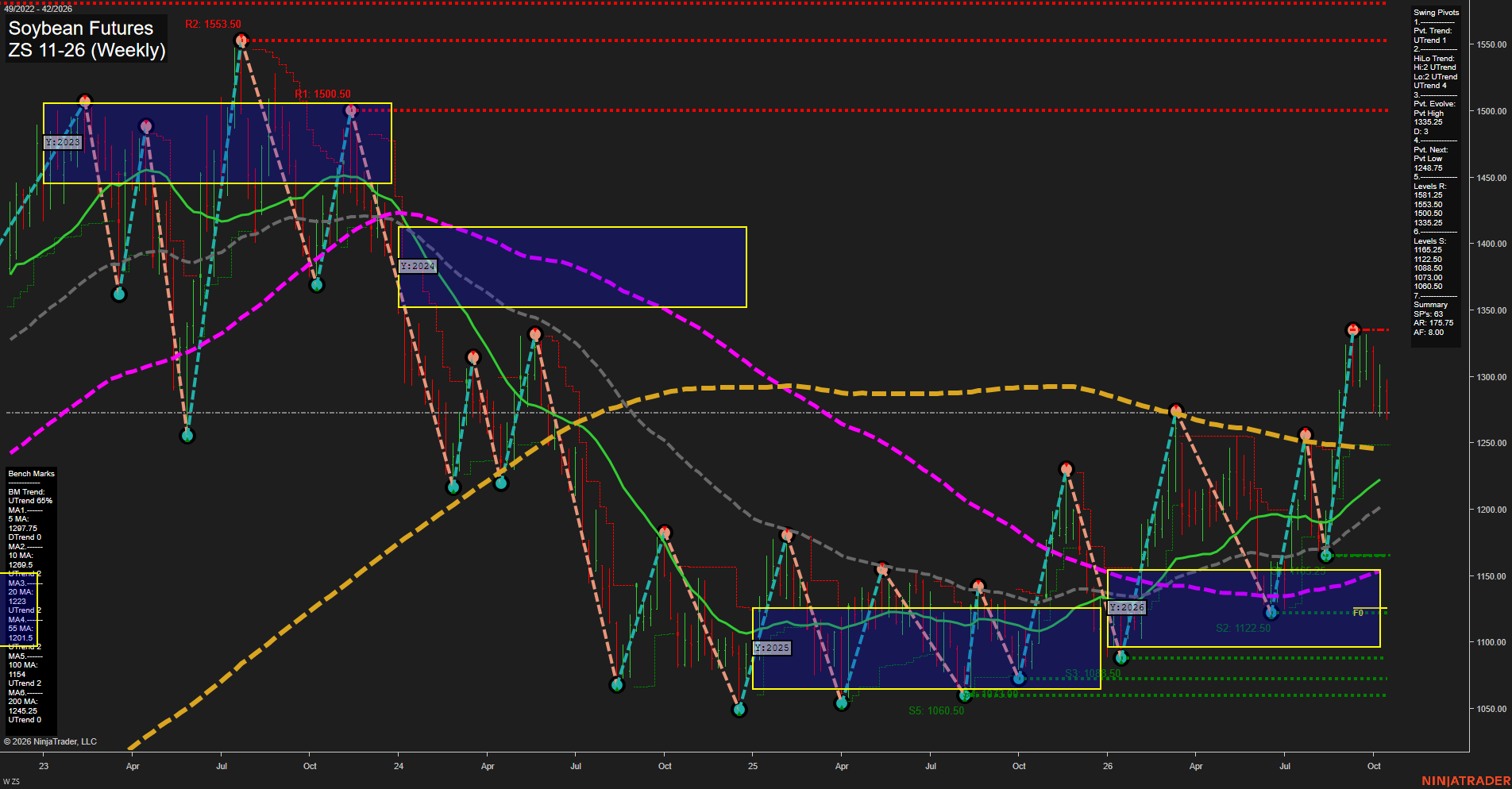Image resolution: width=1512 pixels, height=789 pixels.
Task: Click the 1073.00 support level value
Action: tap(1428, 278)
